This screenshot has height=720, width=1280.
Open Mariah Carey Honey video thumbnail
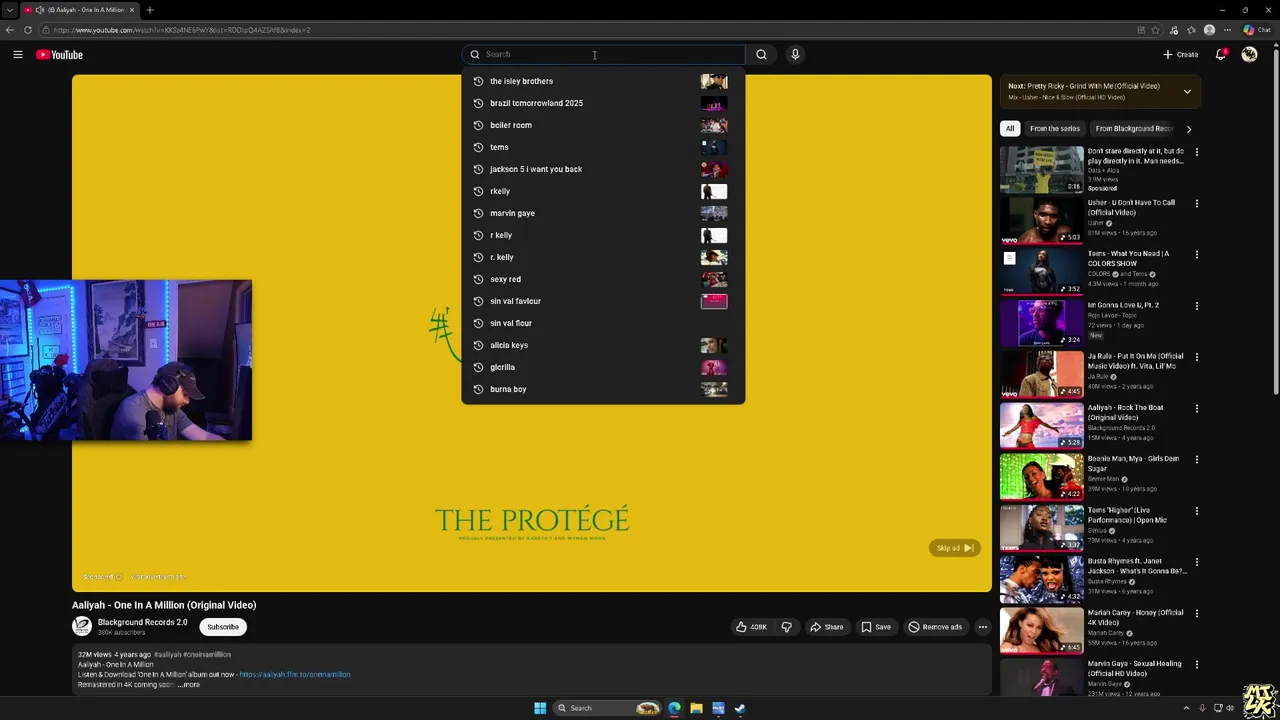tap(1041, 630)
